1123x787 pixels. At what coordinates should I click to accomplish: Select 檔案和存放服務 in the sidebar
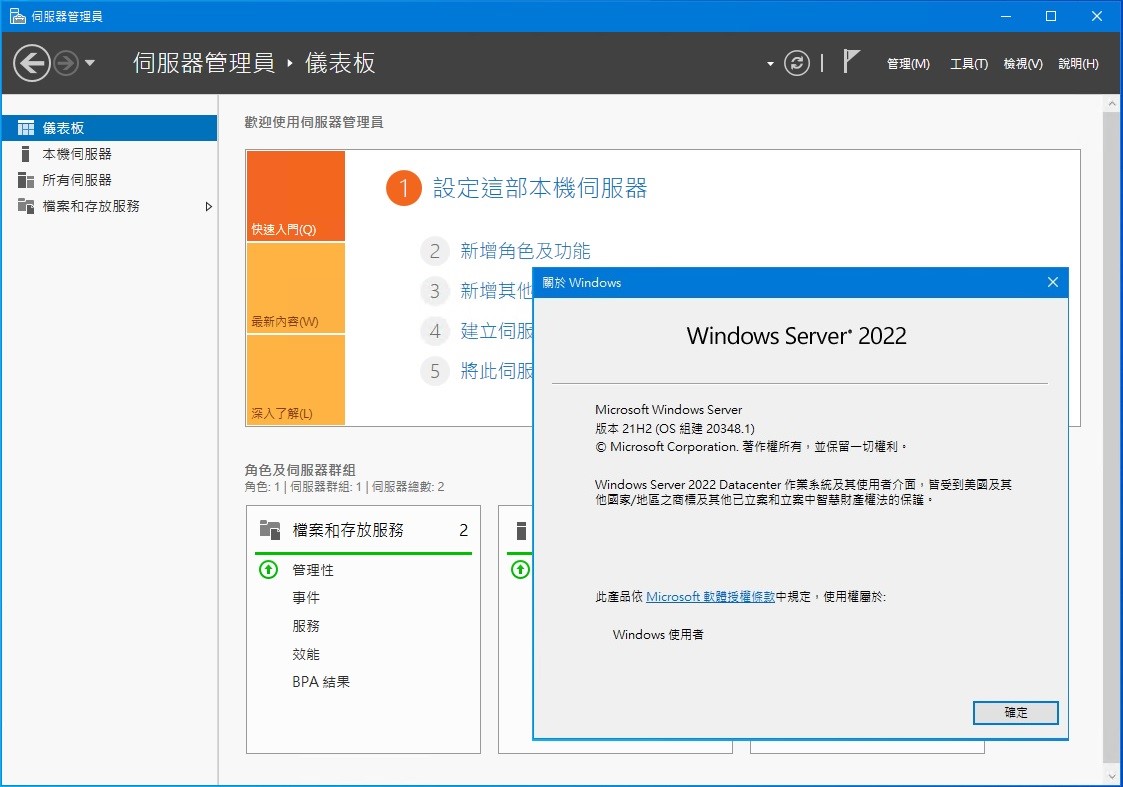click(110, 206)
